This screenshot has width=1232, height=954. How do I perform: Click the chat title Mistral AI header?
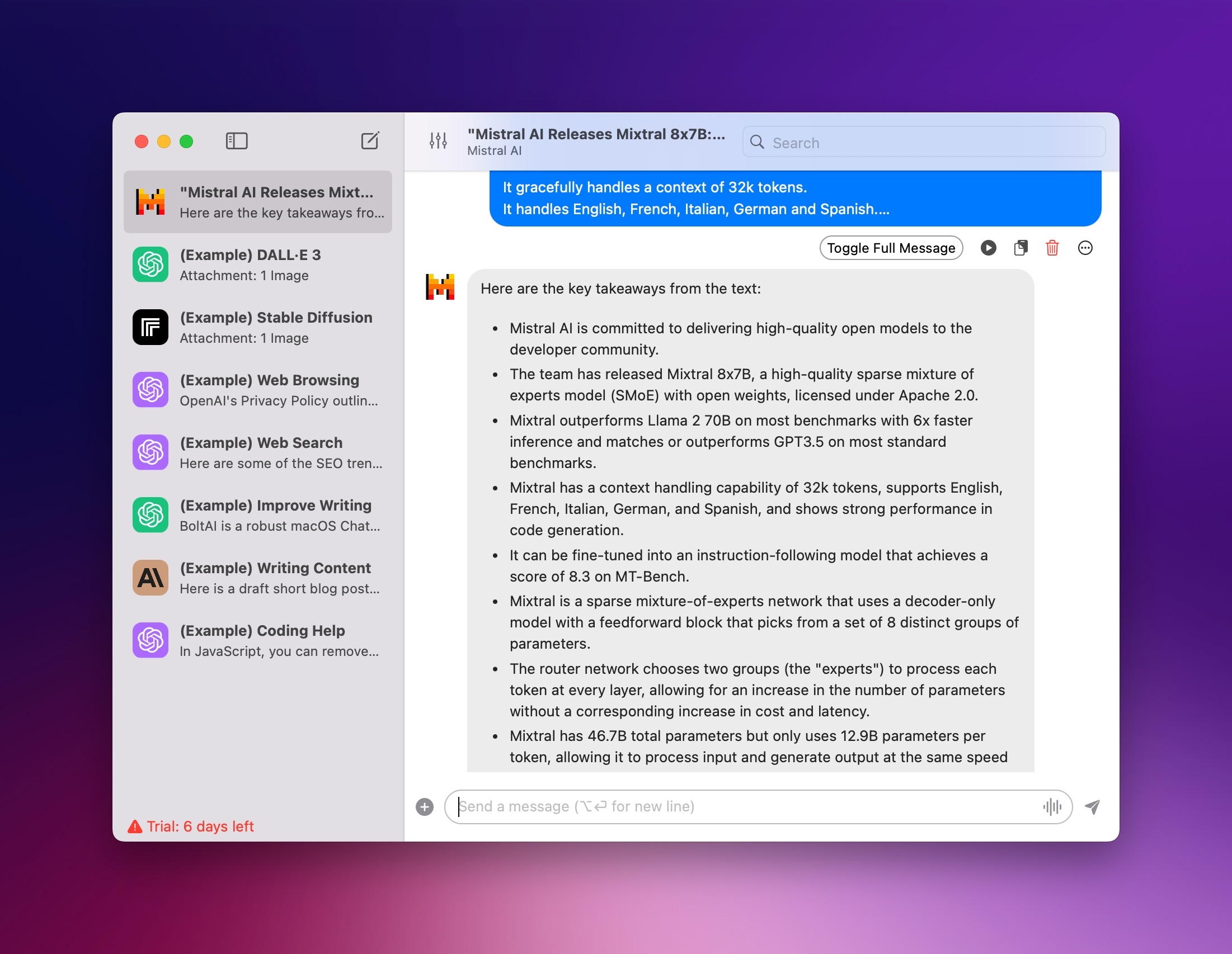coord(596,141)
